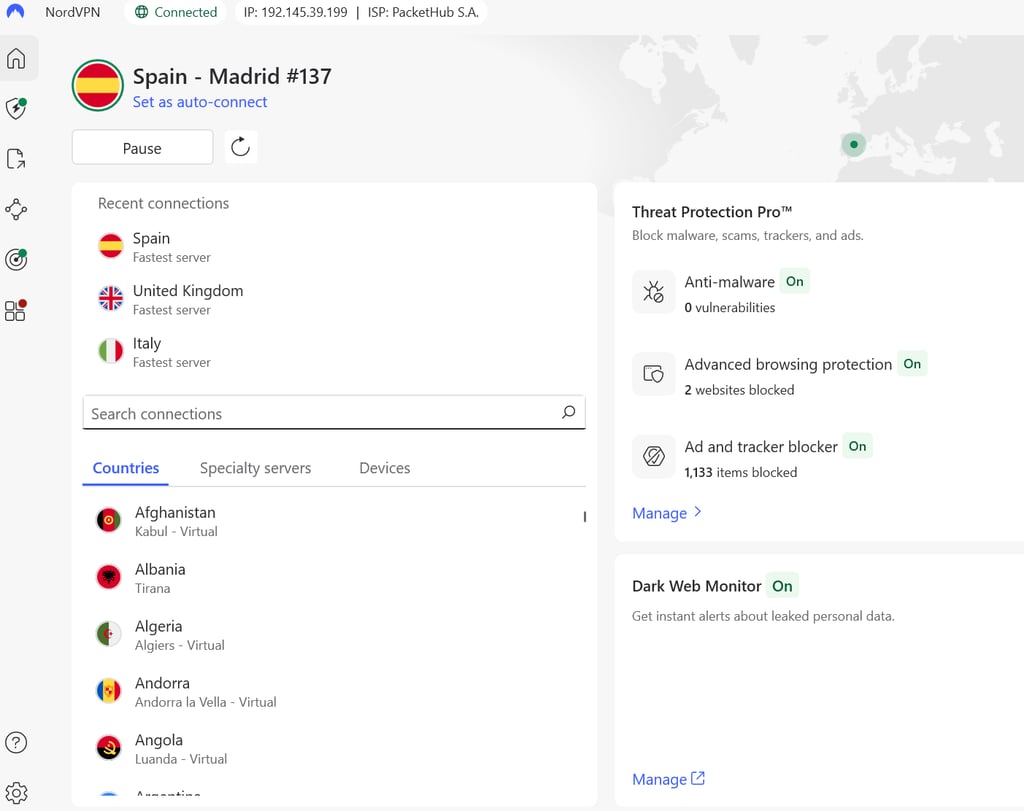This screenshot has width=1024, height=811.
Task: Click the country list scrollbar
Action: (584, 517)
